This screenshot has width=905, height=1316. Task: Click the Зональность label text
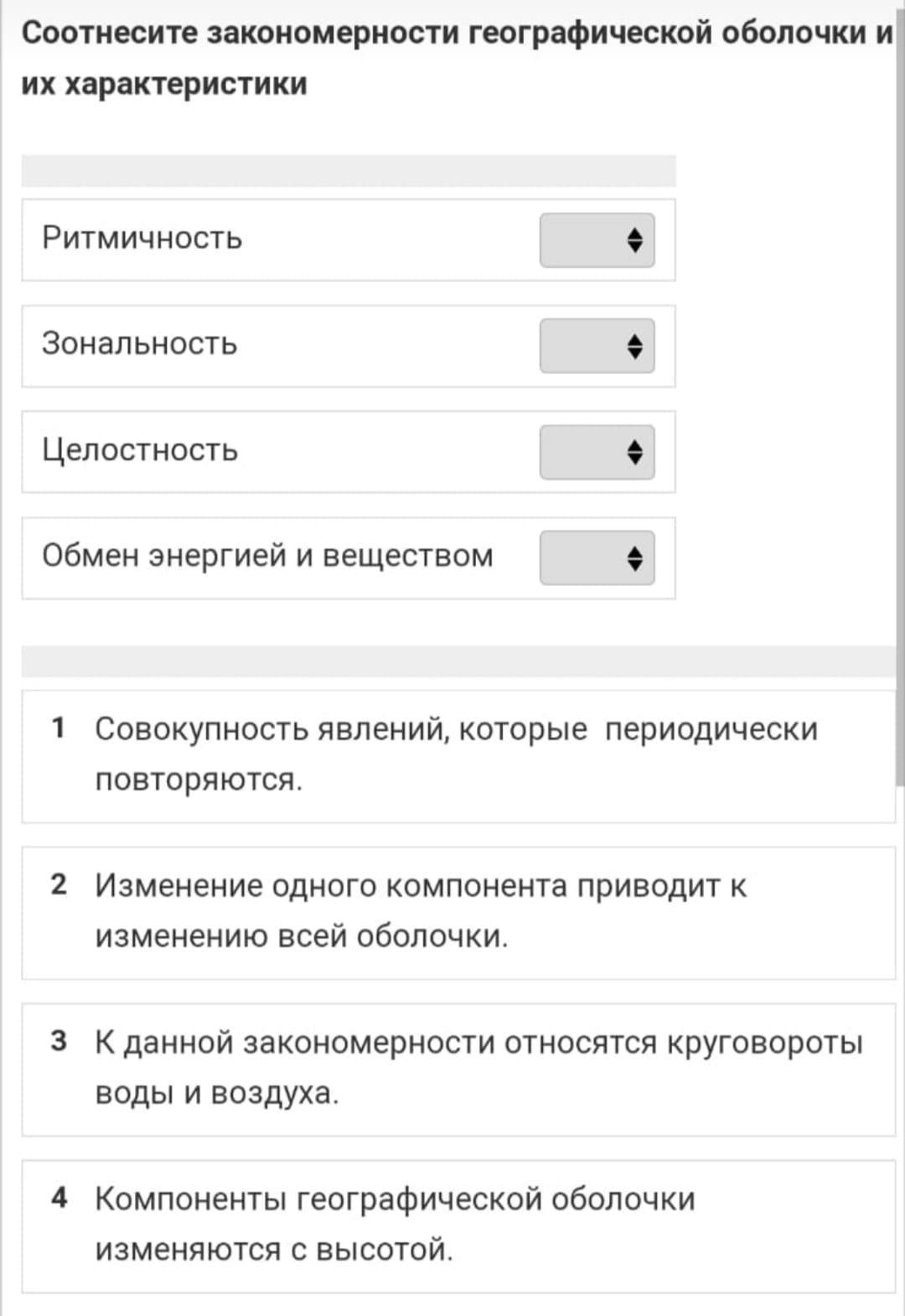(x=140, y=344)
